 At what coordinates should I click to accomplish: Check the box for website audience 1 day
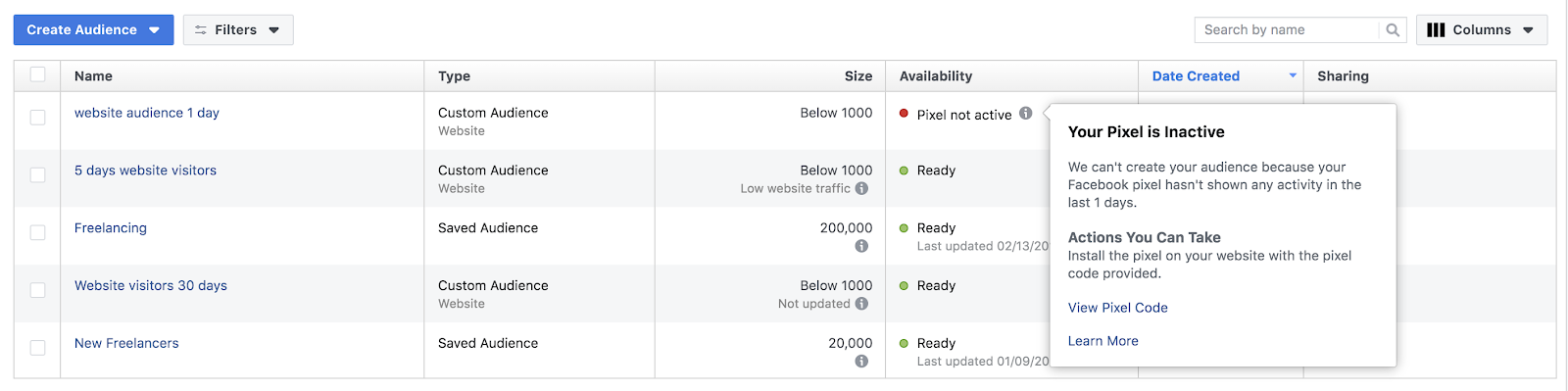[x=37, y=118]
